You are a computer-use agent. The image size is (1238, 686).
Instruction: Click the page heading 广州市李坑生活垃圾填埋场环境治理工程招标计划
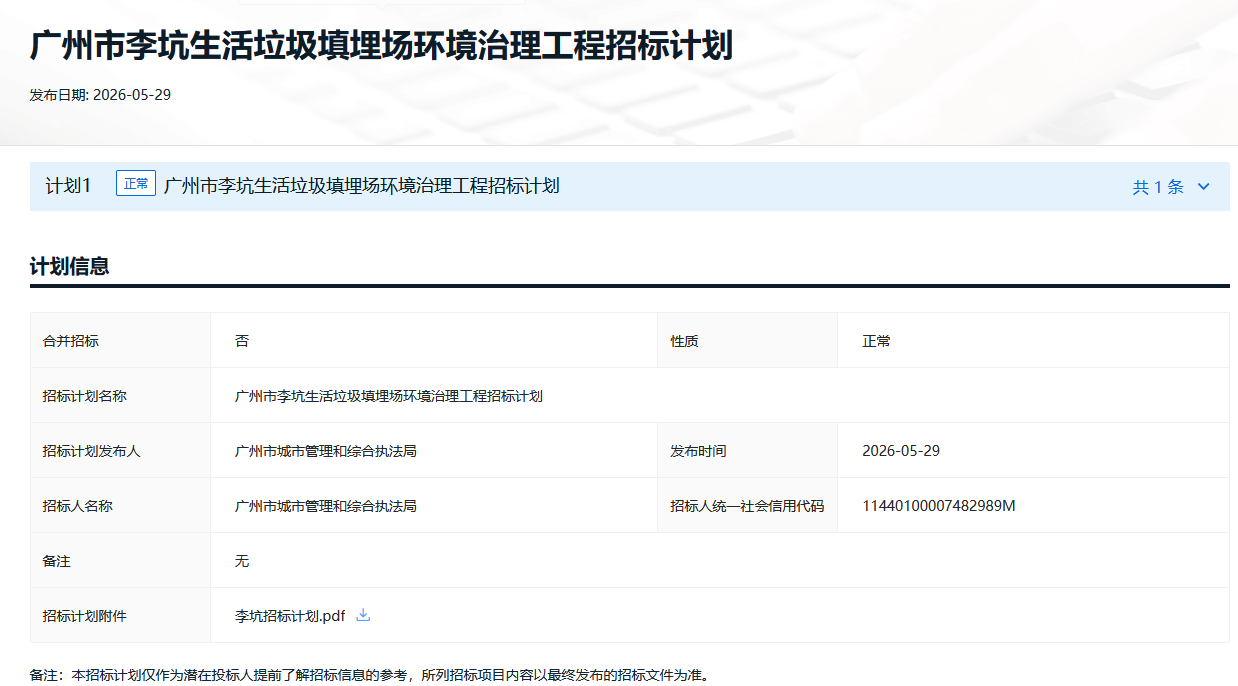tap(381, 46)
